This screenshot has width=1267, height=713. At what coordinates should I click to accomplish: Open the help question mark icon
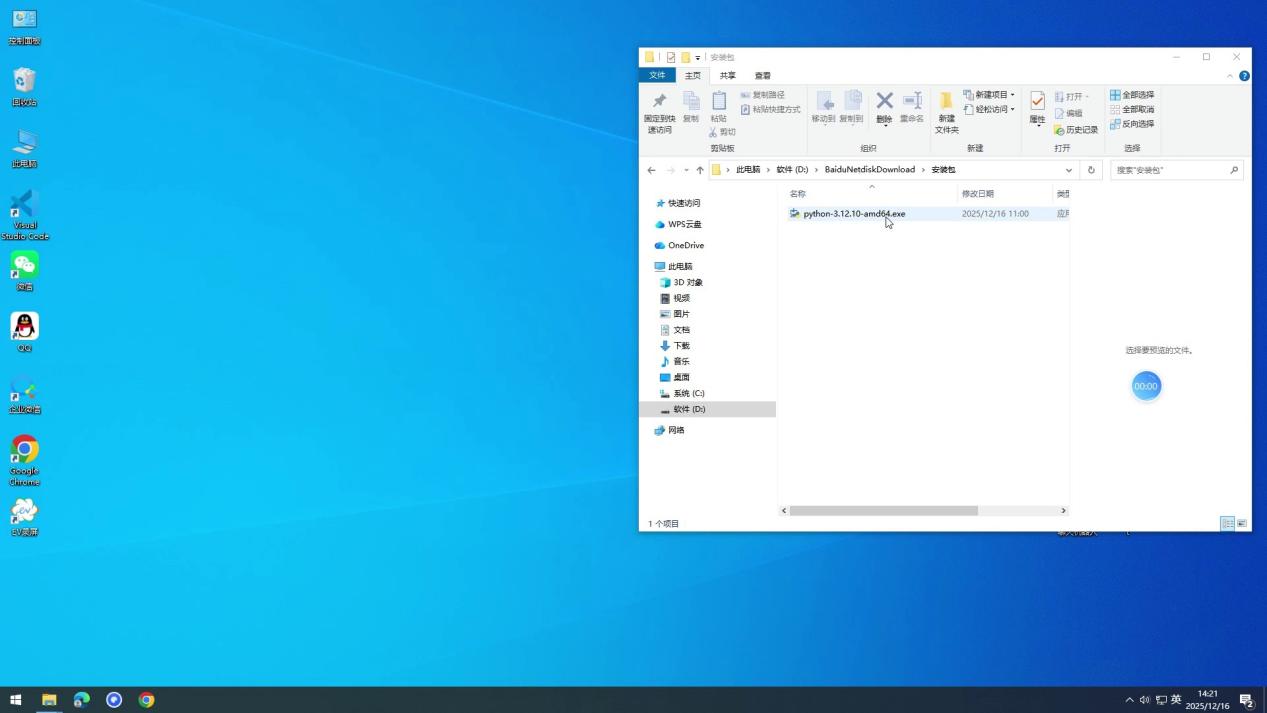[1244, 76]
